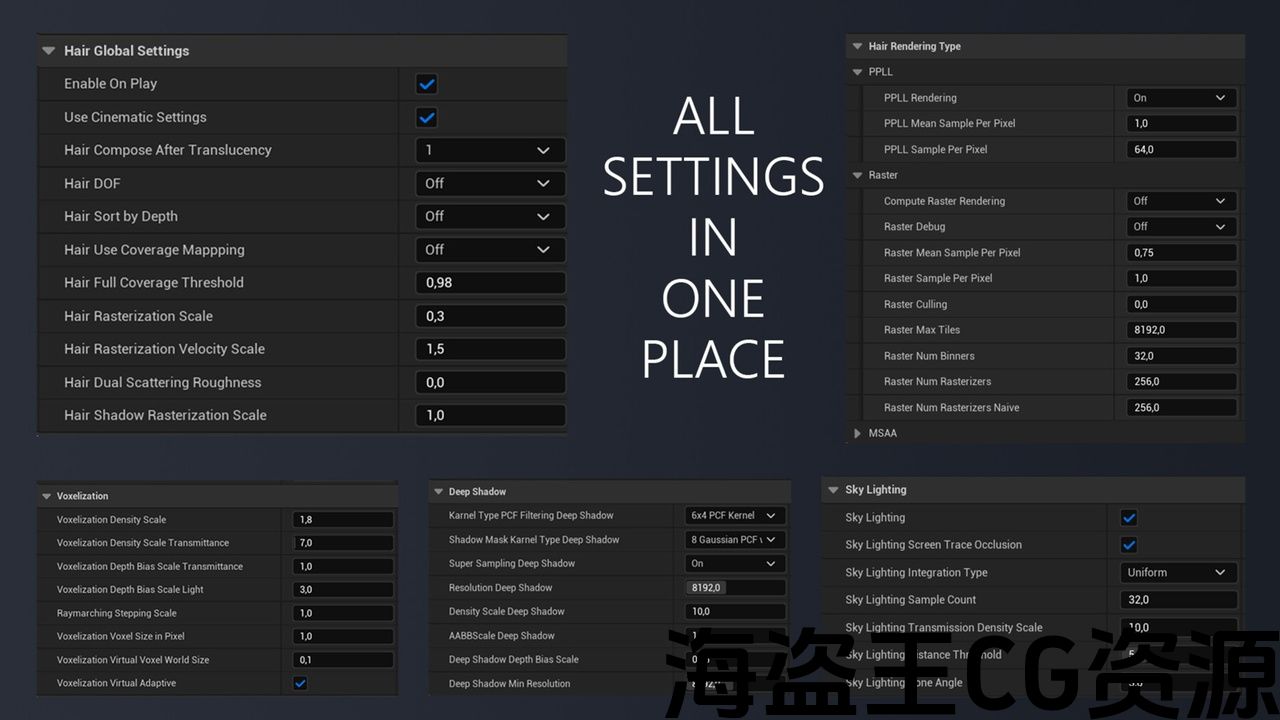Collapse the Hair Rendering Type section
1280x720 pixels.
tap(857, 46)
